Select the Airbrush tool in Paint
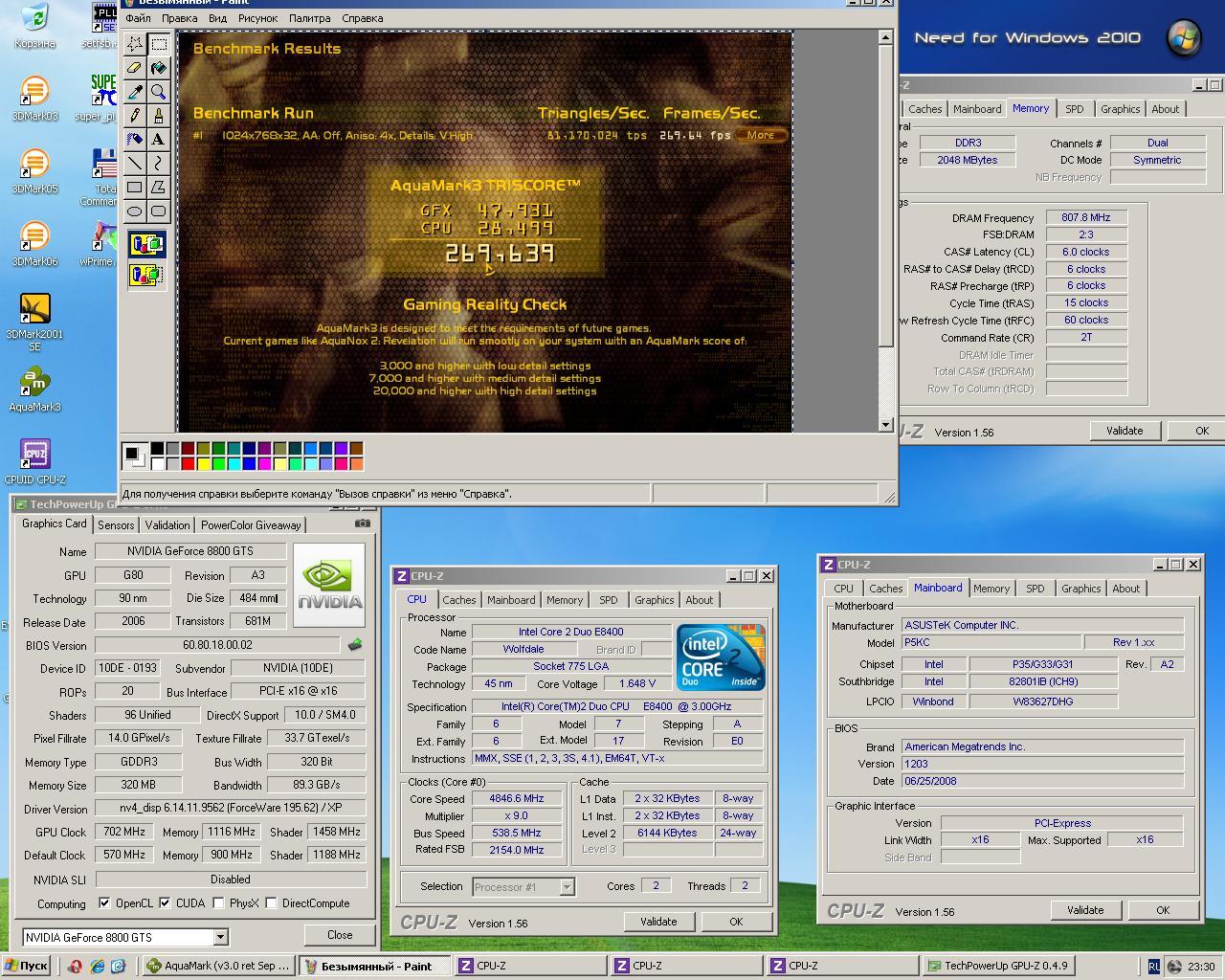Viewport: 1225px width, 980px height. (135, 140)
